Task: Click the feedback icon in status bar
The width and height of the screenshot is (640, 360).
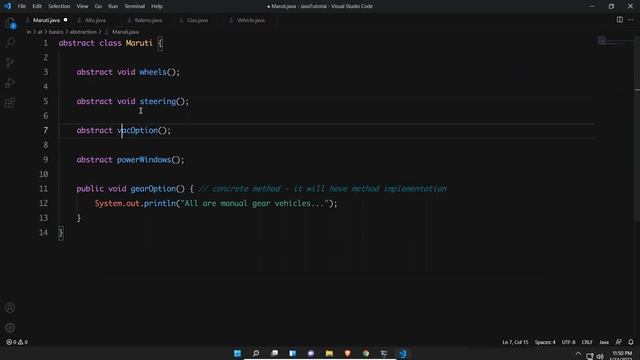Action: (x=619, y=342)
